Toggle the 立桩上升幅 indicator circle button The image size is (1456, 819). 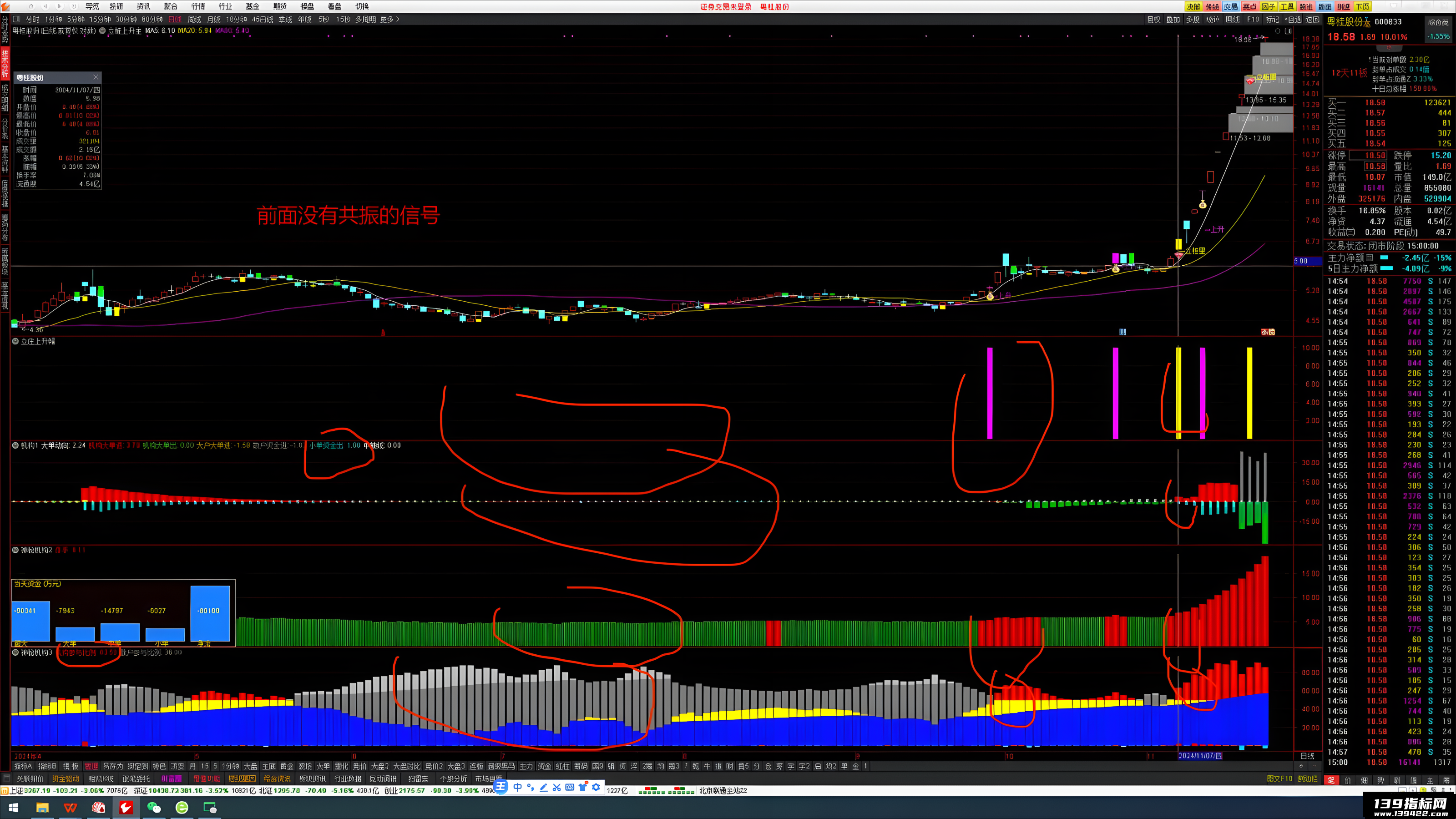[x=16, y=341]
